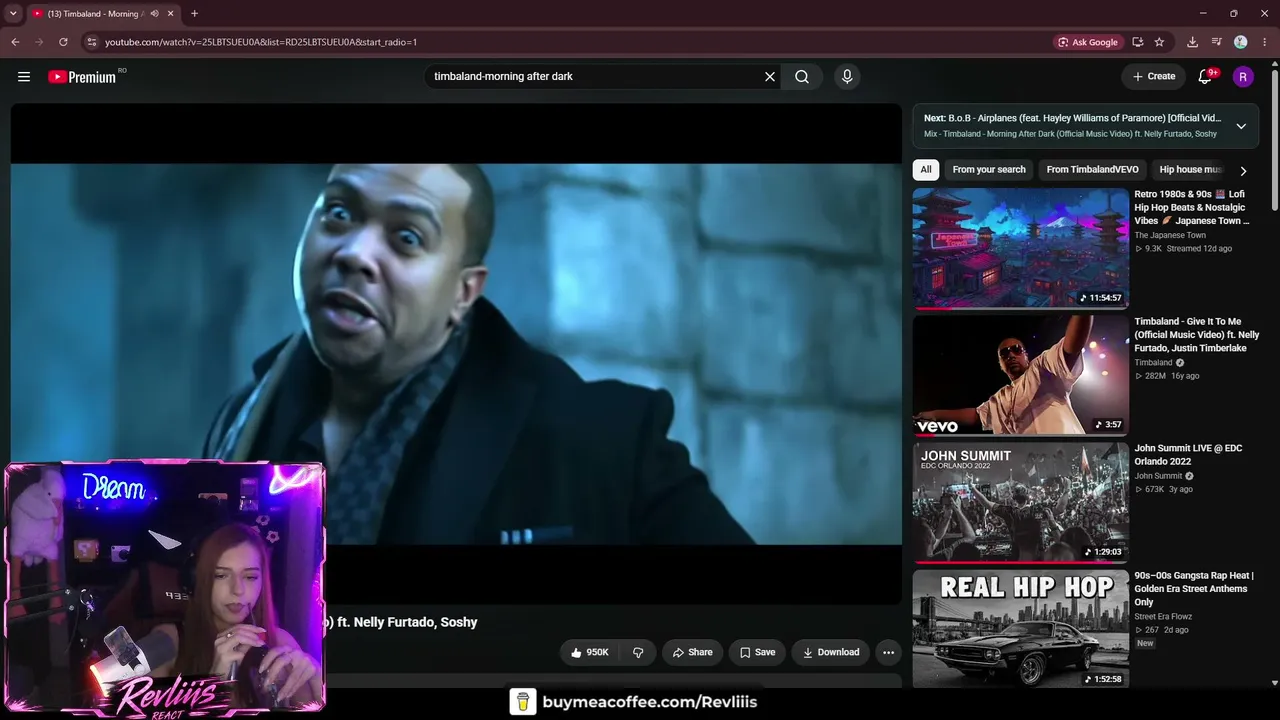
Task: Click the page vertical scrollbar
Action: pyautogui.click(x=1274, y=140)
